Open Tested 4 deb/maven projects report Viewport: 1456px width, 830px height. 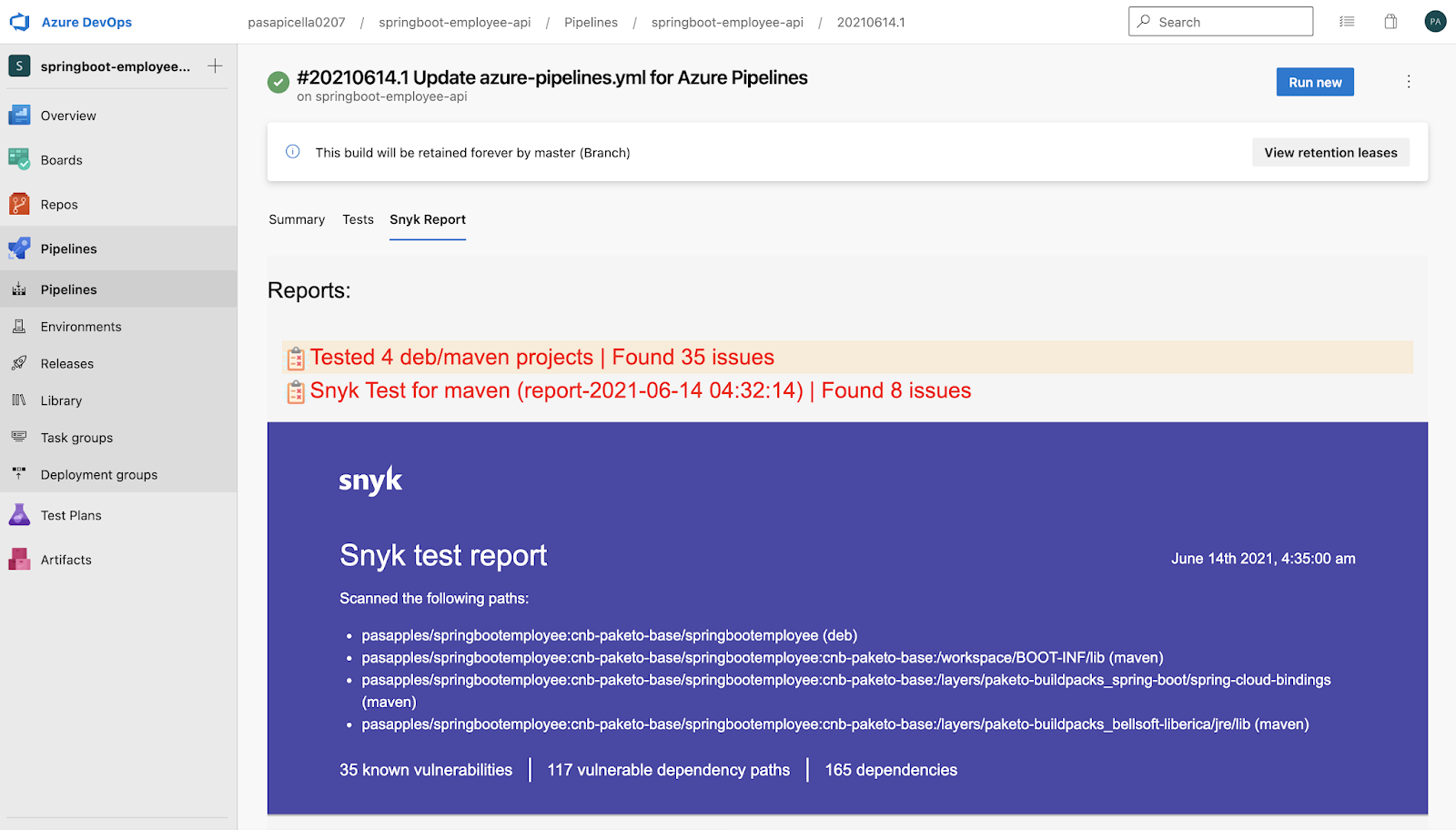[x=542, y=357]
